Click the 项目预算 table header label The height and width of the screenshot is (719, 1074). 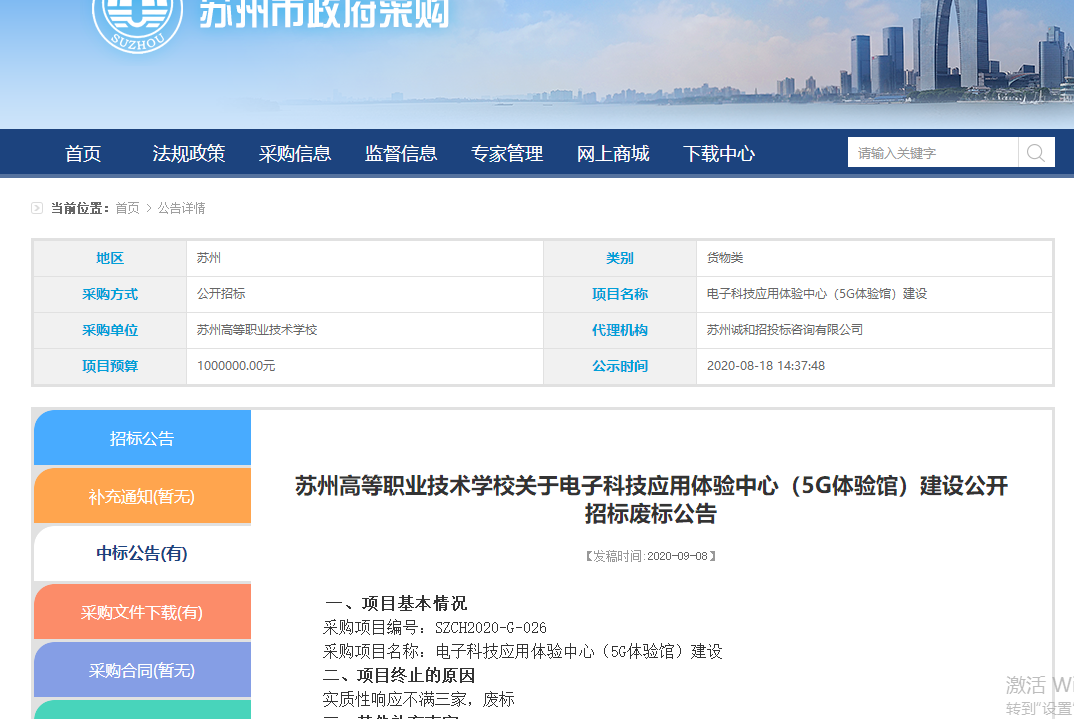click(110, 366)
